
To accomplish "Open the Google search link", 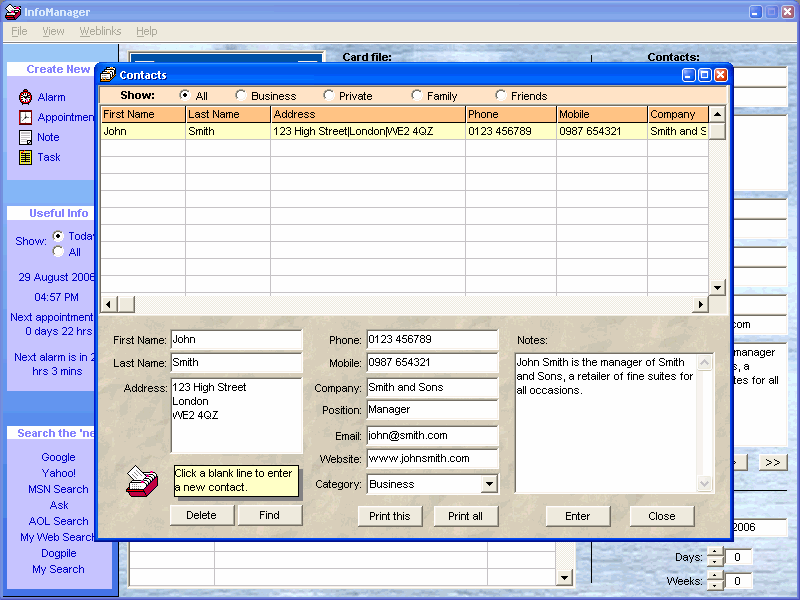I will pyautogui.click(x=58, y=457).
